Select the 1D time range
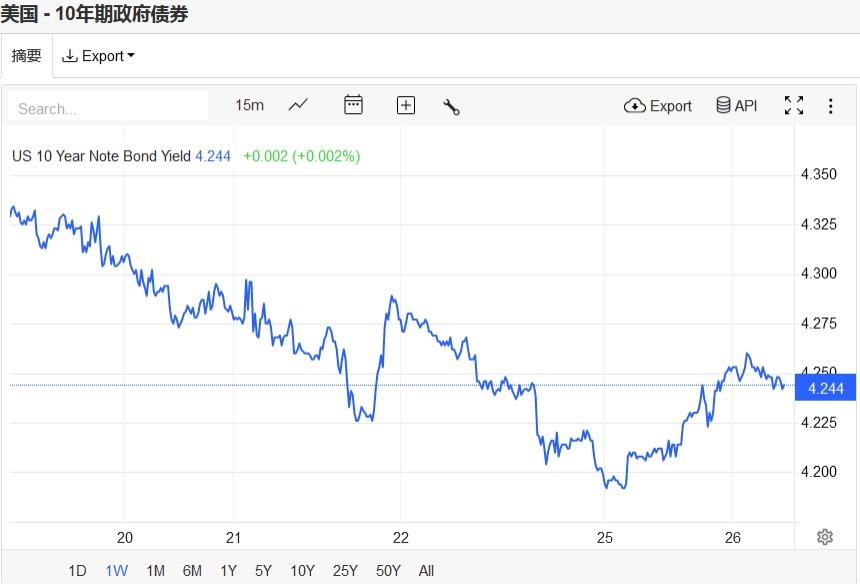Viewport: 860px width, 584px height. pyautogui.click(x=77, y=571)
